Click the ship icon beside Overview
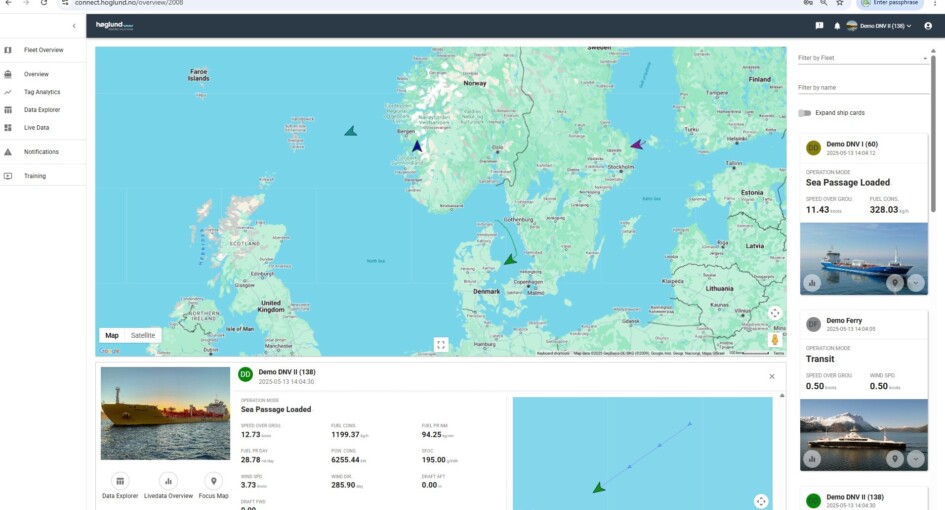 tap(8, 74)
